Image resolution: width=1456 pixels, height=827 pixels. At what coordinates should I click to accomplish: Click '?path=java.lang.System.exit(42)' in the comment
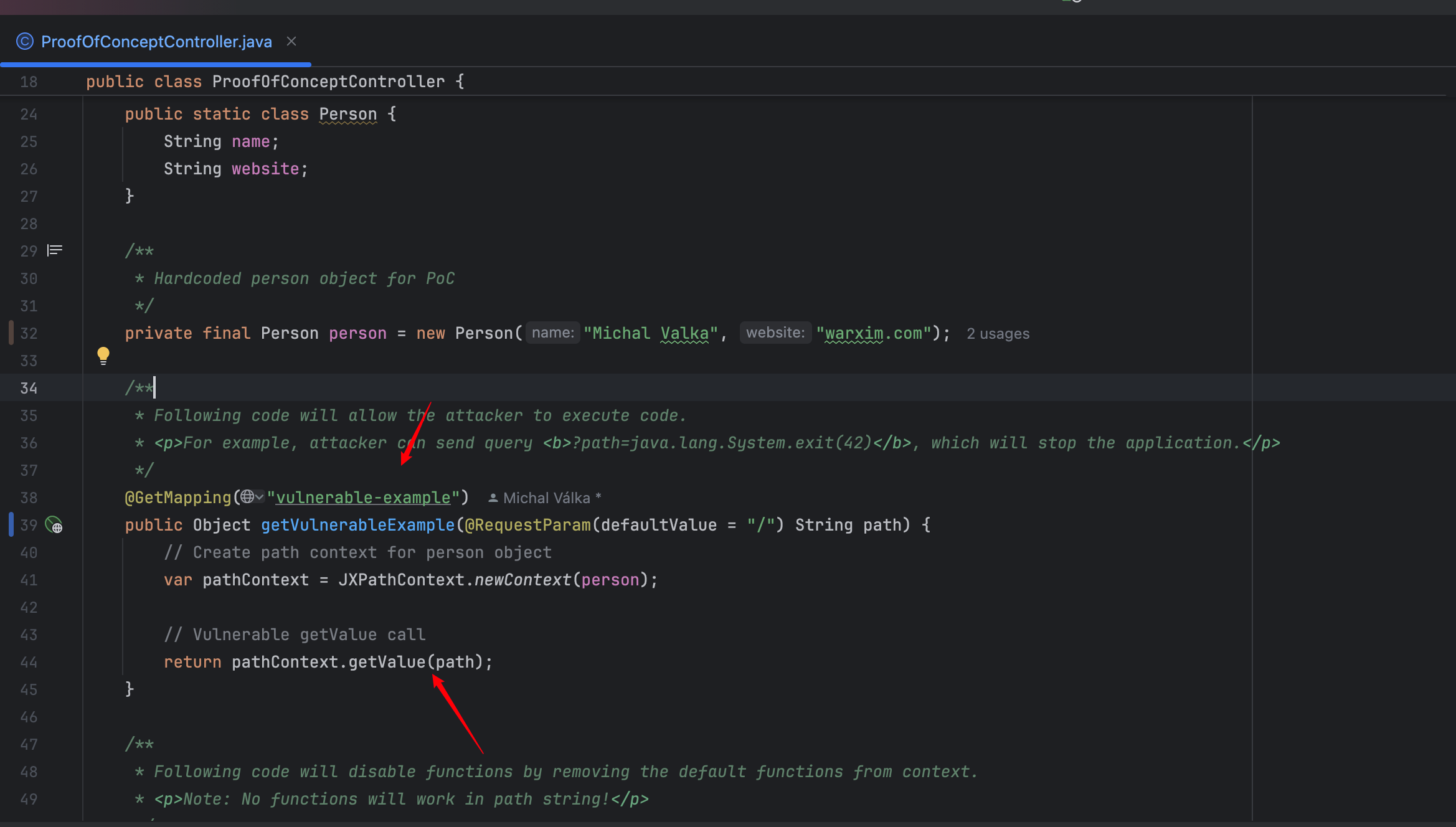pyautogui.click(x=722, y=443)
